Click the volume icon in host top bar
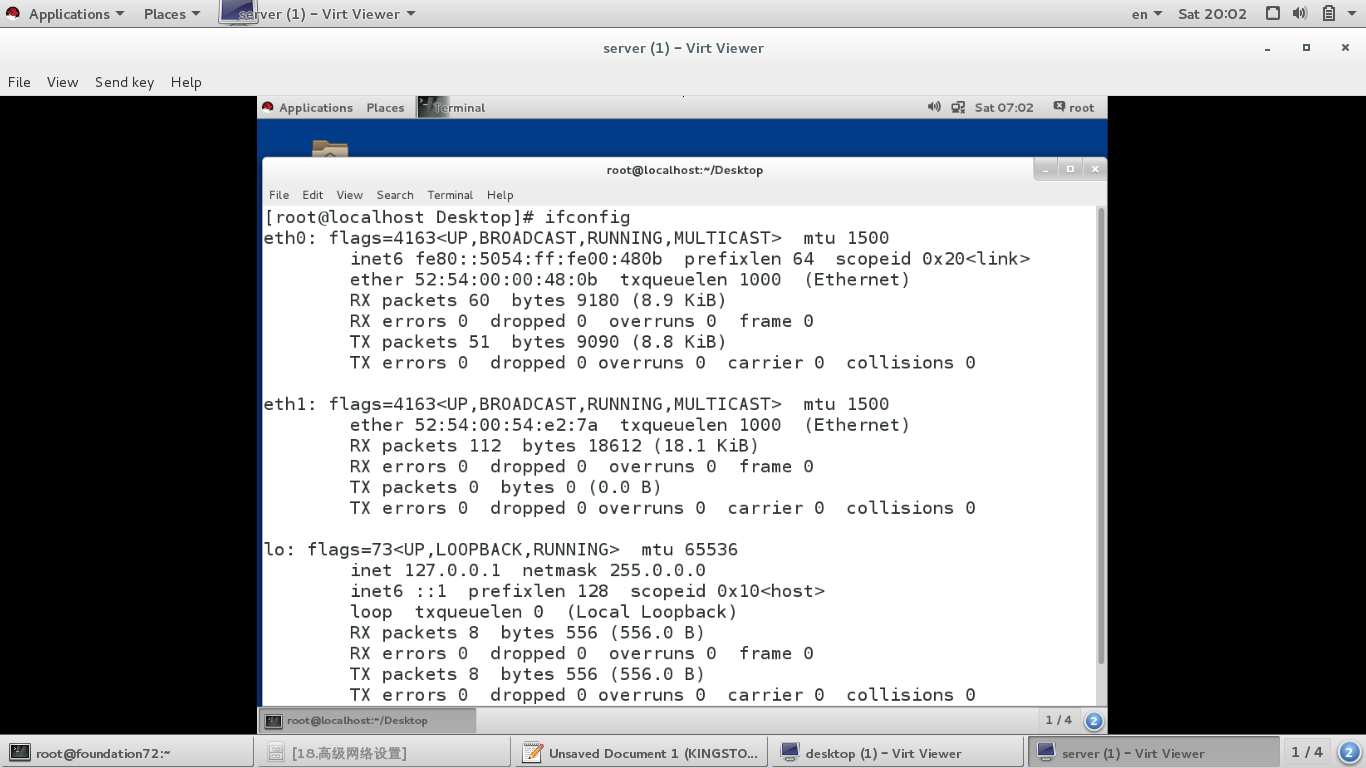This screenshot has width=1366, height=768. [1300, 13]
